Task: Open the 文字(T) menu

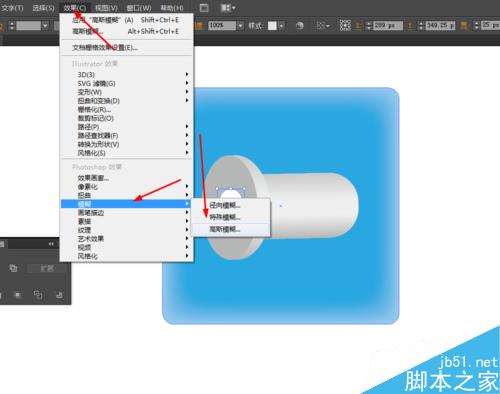Action: (12, 8)
